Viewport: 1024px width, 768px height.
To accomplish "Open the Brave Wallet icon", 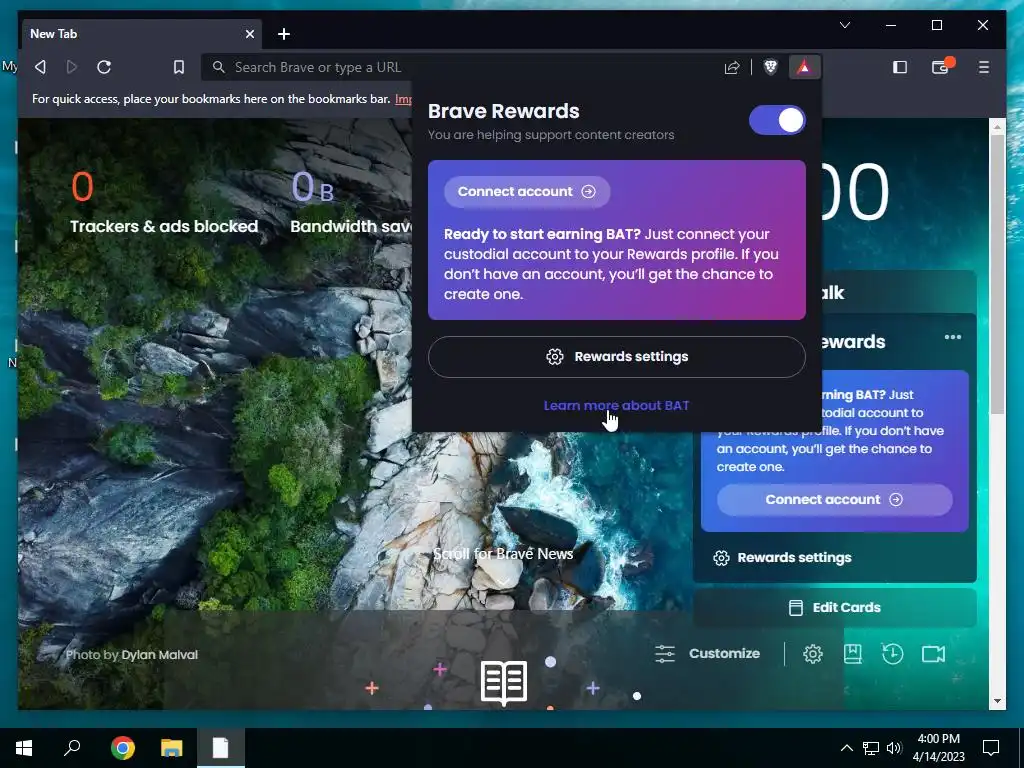I will (x=940, y=67).
